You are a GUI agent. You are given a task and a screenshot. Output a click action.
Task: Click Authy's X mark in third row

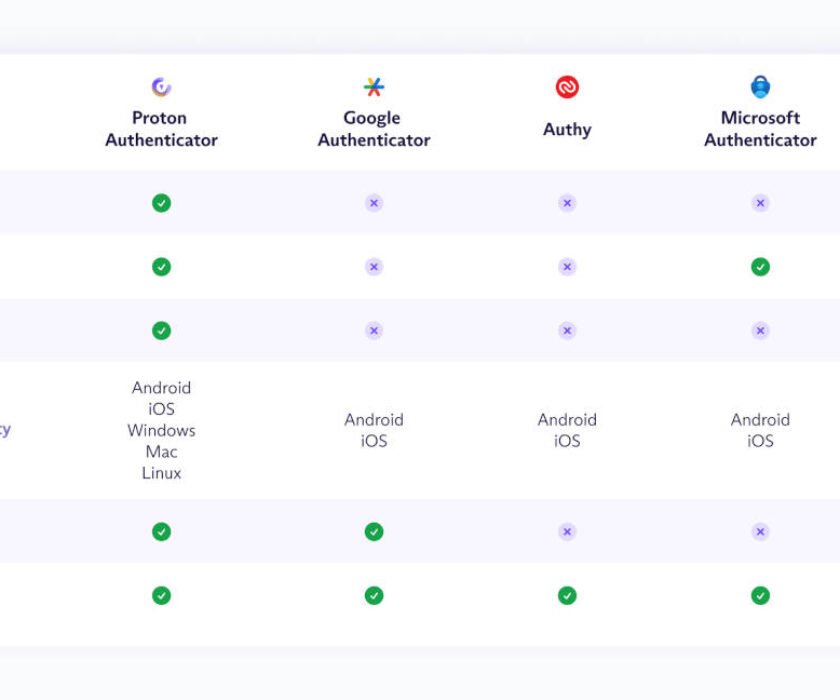pyautogui.click(x=567, y=330)
